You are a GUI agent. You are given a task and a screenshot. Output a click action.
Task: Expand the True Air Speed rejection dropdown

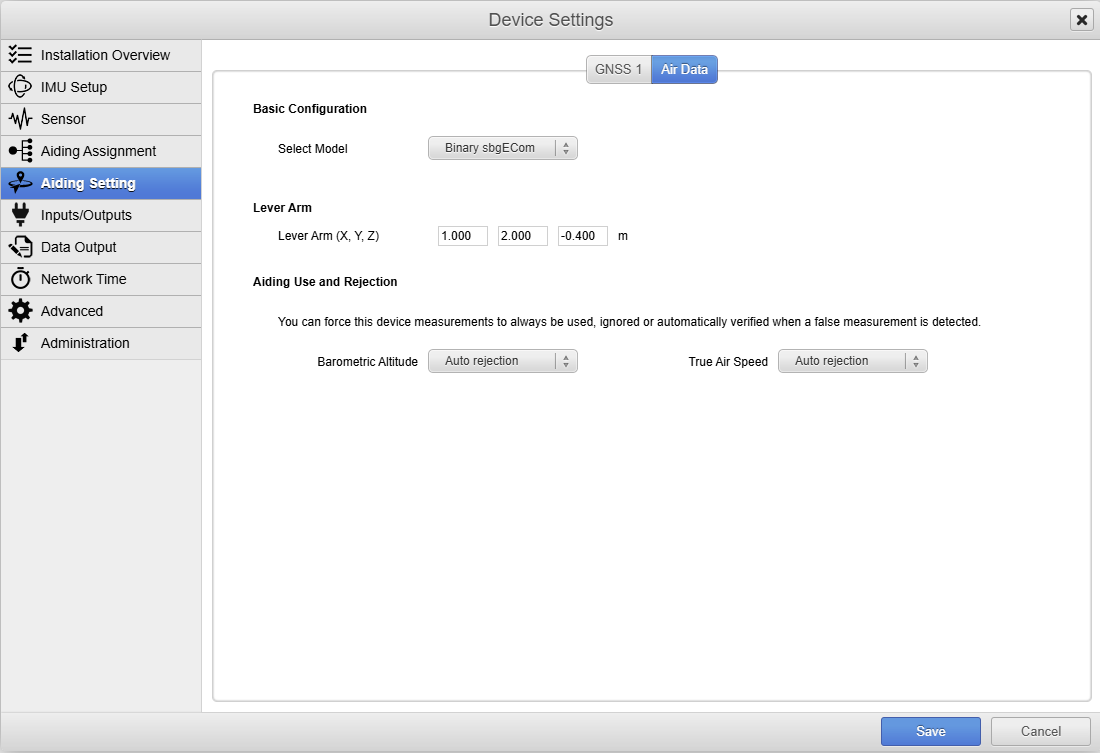pyautogui.click(x=852, y=361)
